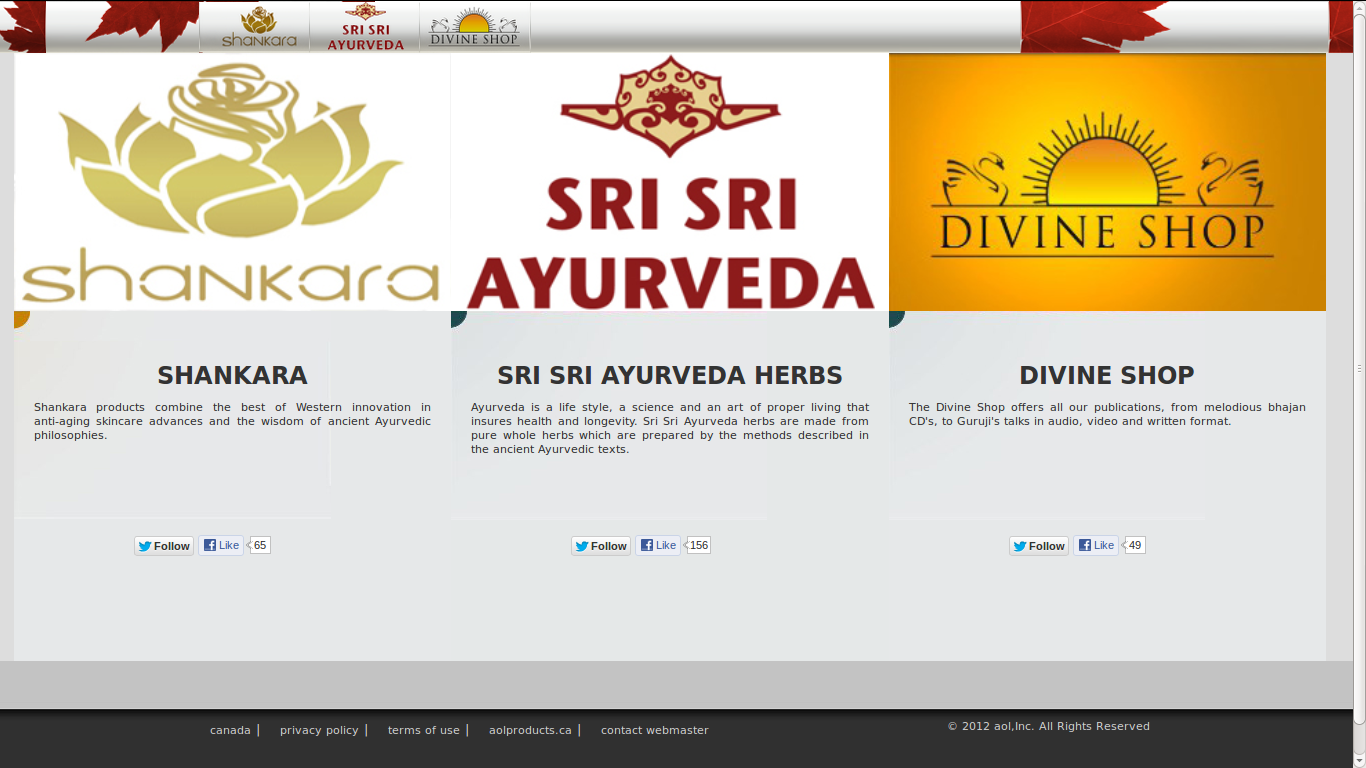Viewport: 1366px width, 768px height.
Task: Open the privacy policy footer link
Action: click(319, 730)
